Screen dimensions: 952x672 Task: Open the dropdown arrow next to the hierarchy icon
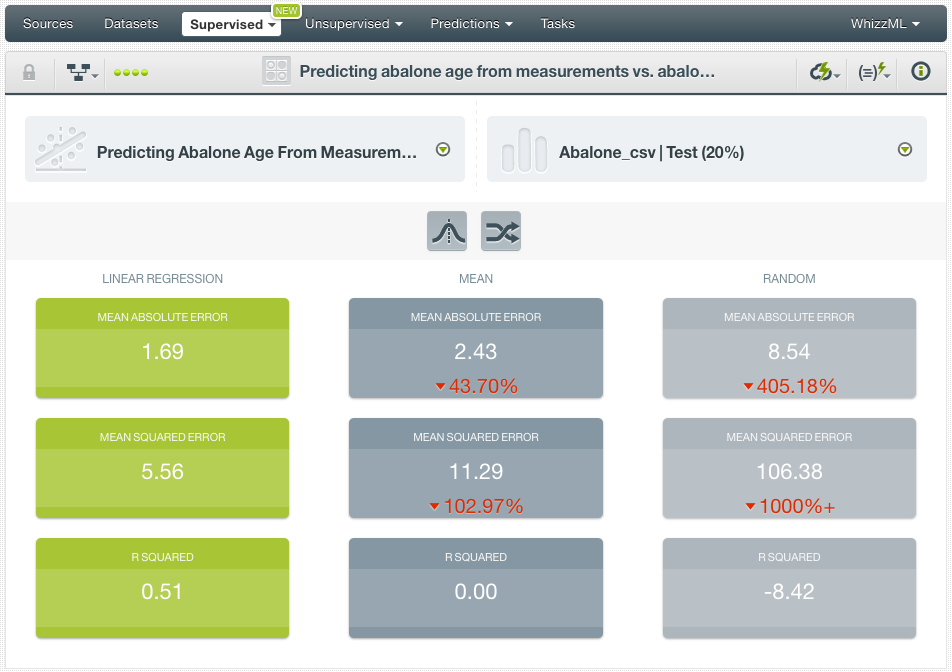(x=94, y=75)
